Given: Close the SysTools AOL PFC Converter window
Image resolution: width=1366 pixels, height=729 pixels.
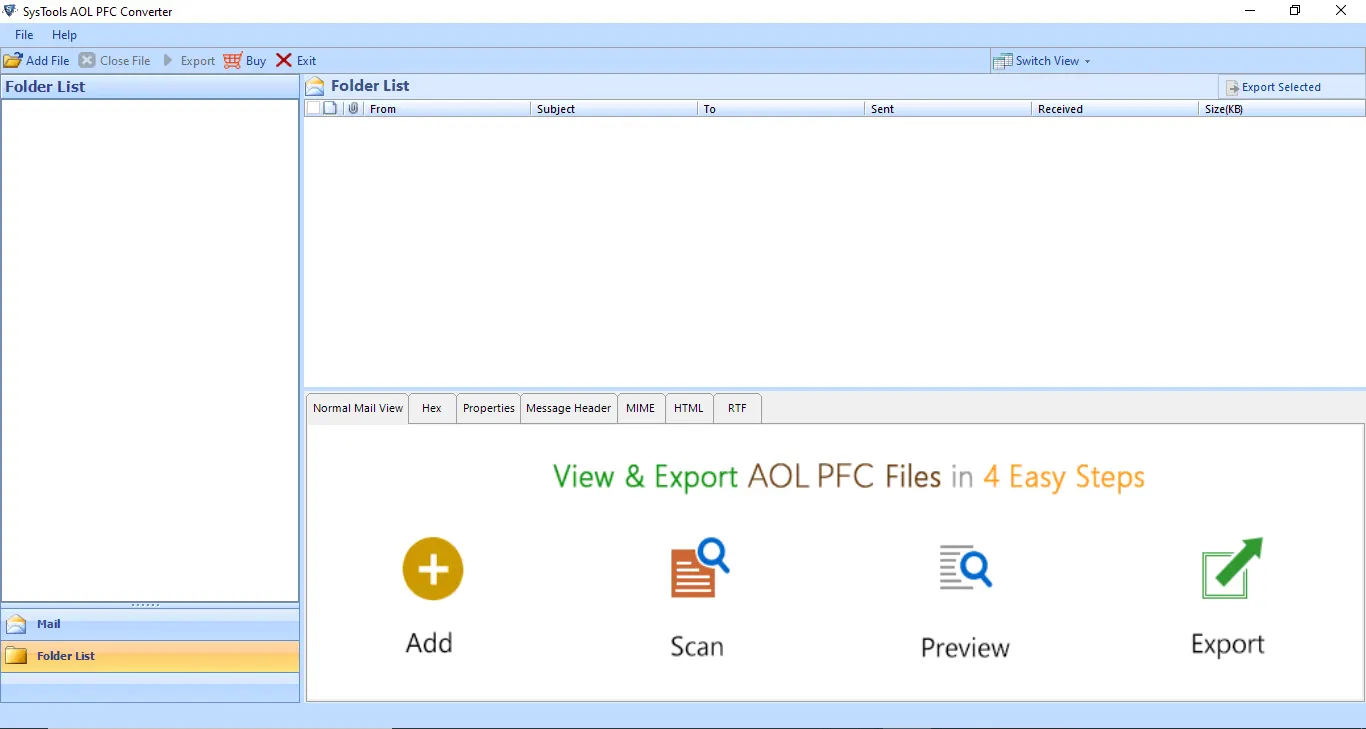Looking at the screenshot, I should 1341,11.
